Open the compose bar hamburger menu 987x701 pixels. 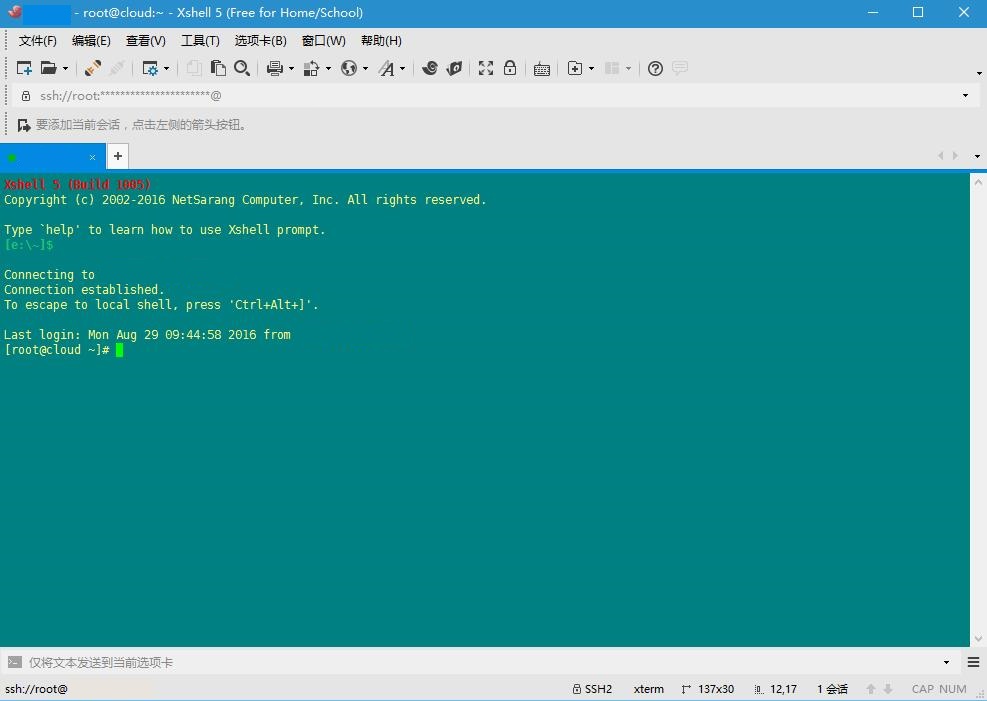(x=973, y=662)
